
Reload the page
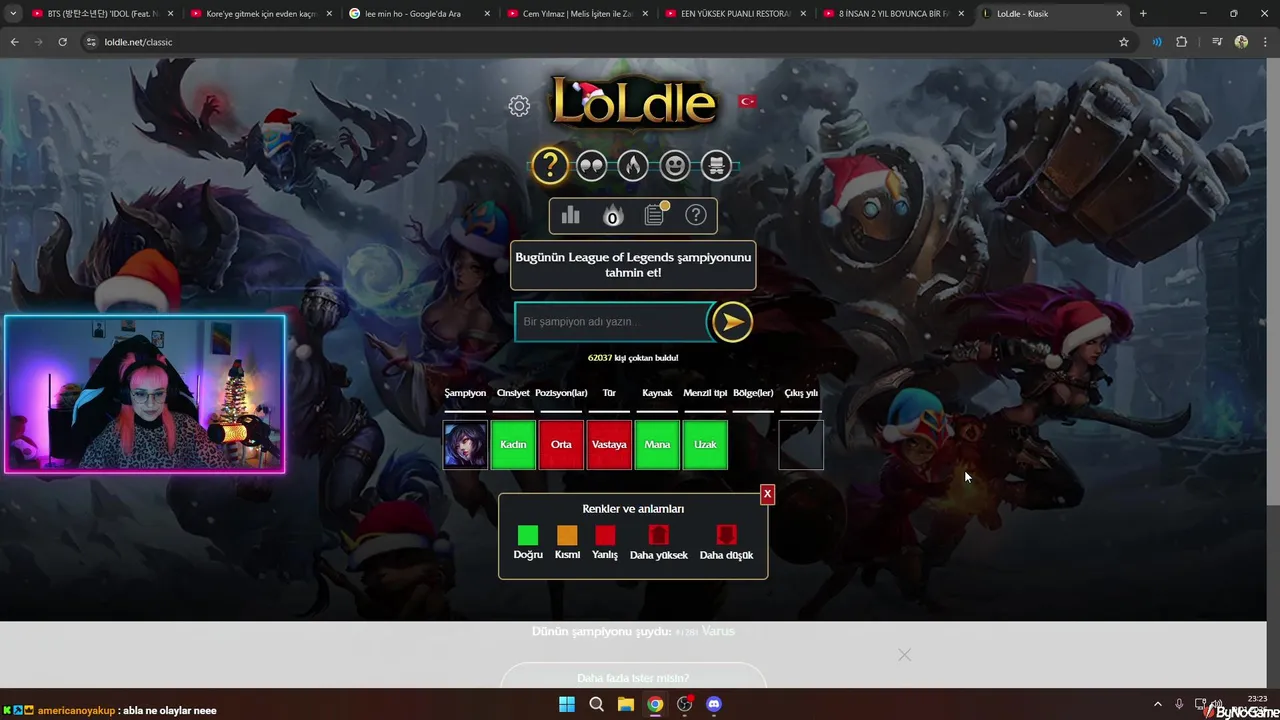click(62, 42)
